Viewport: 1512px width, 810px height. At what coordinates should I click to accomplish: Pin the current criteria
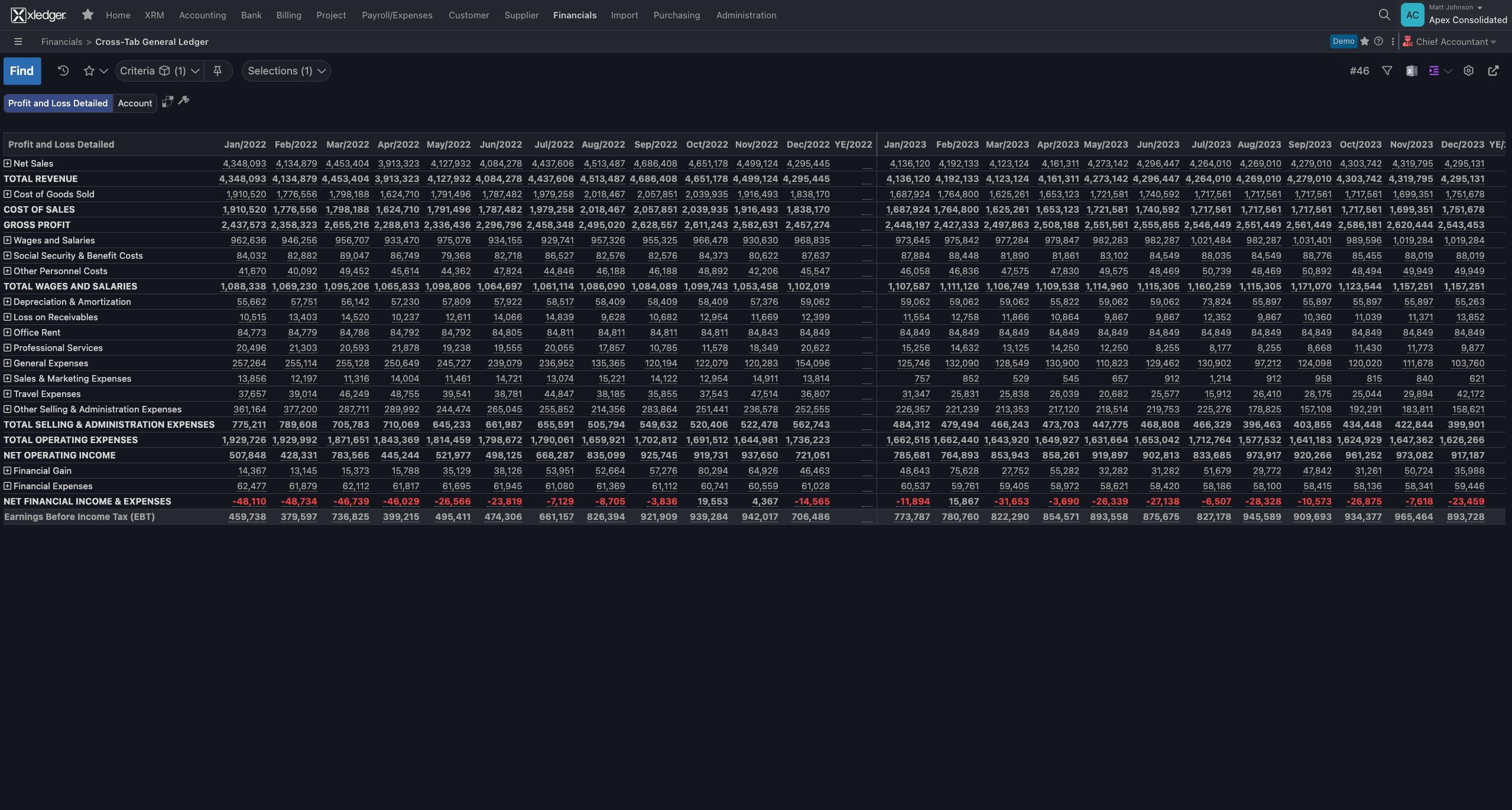[x=218, y=70]
